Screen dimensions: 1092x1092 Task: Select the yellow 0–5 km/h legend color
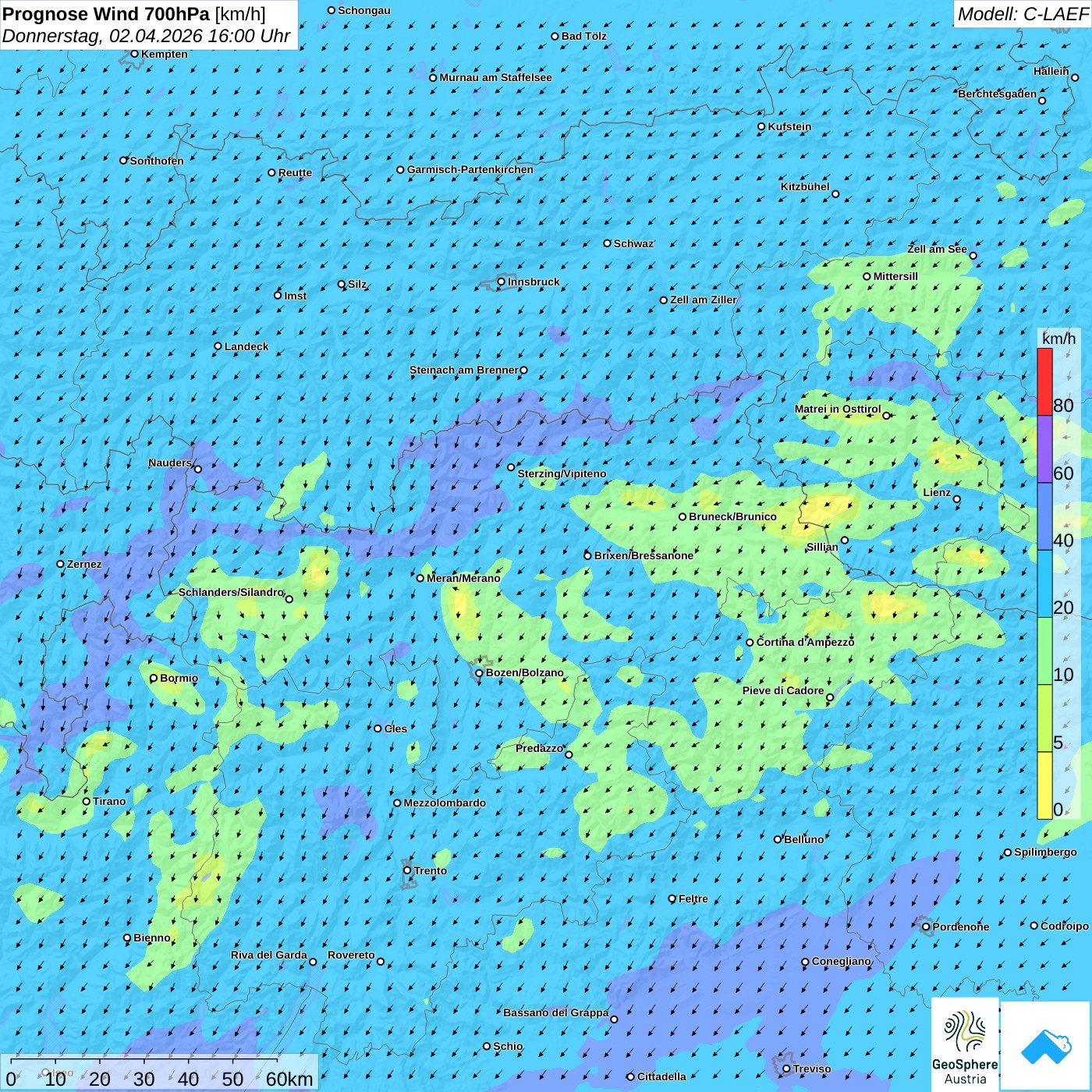point(1044,785)
